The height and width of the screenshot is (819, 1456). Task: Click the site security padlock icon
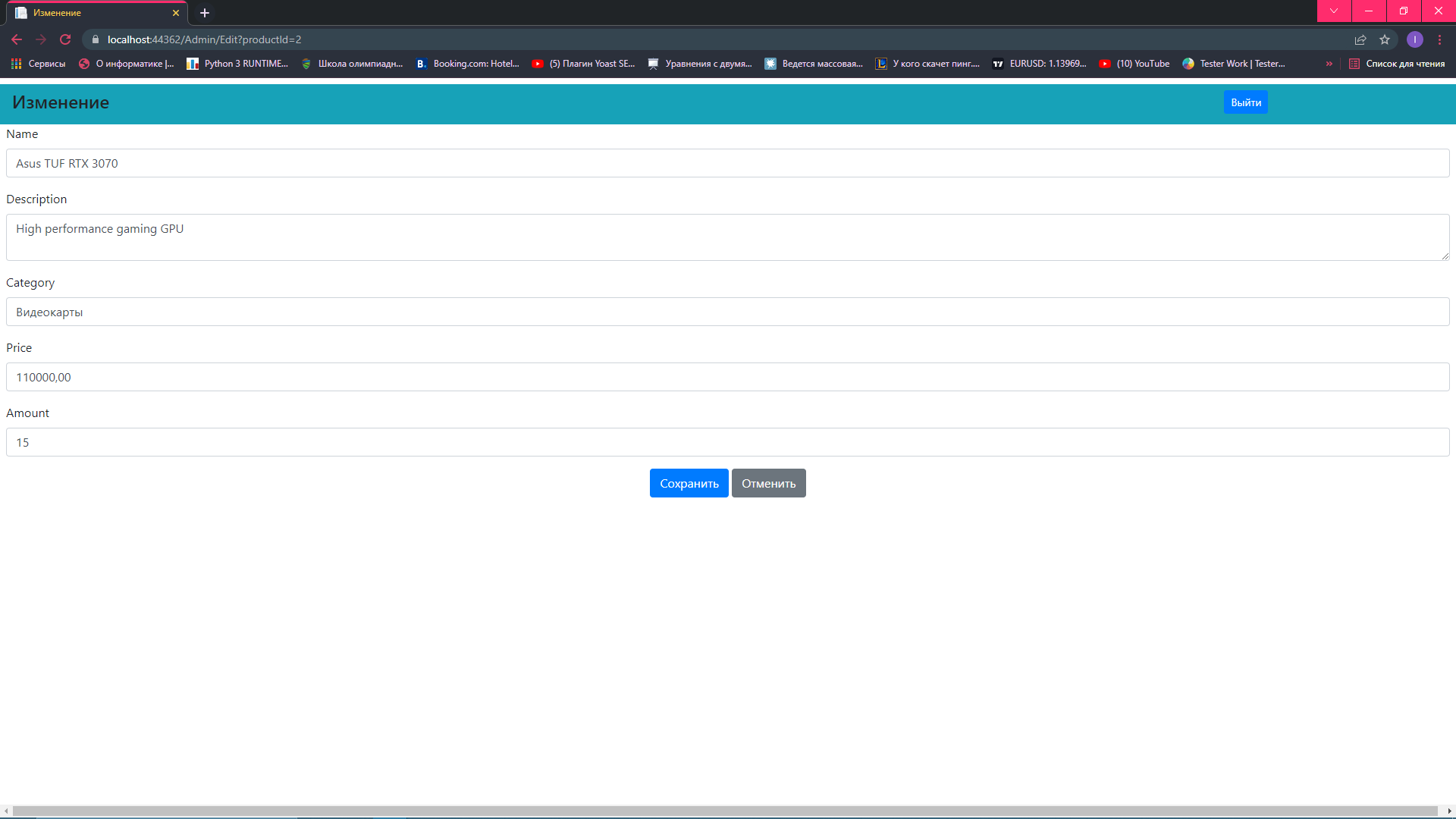(96, 39)
